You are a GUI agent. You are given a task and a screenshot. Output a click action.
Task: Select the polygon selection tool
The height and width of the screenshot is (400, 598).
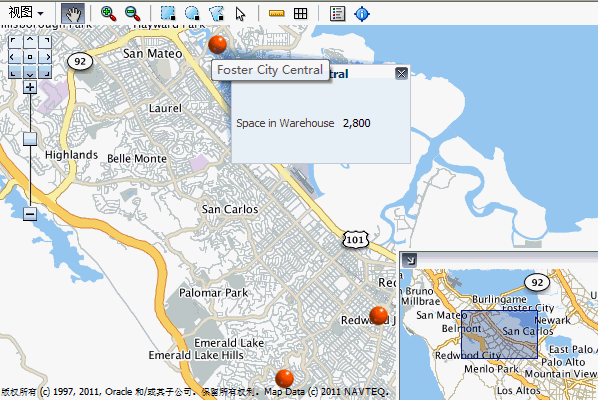click(x=216, y=14)
